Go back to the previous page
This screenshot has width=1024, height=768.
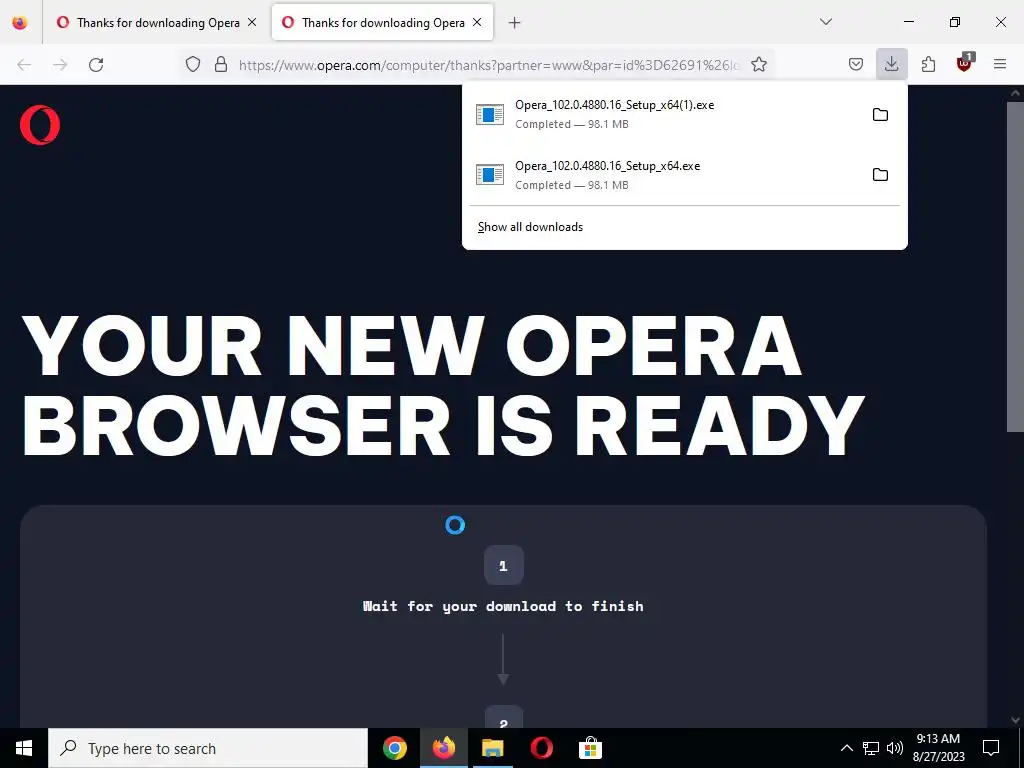[x=24, y=64]
